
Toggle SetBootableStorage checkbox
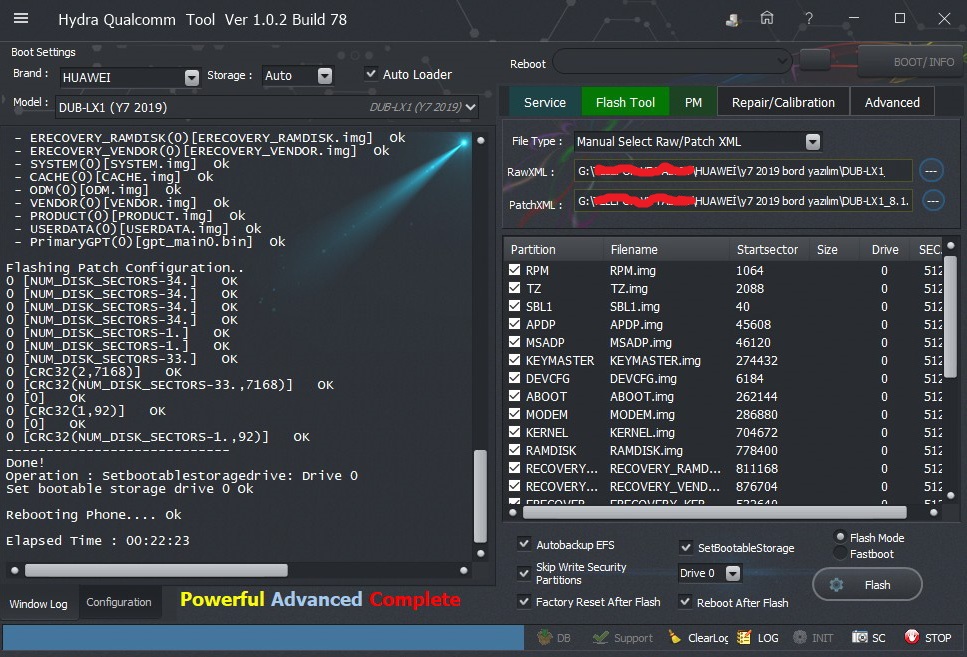pos(685,547)
